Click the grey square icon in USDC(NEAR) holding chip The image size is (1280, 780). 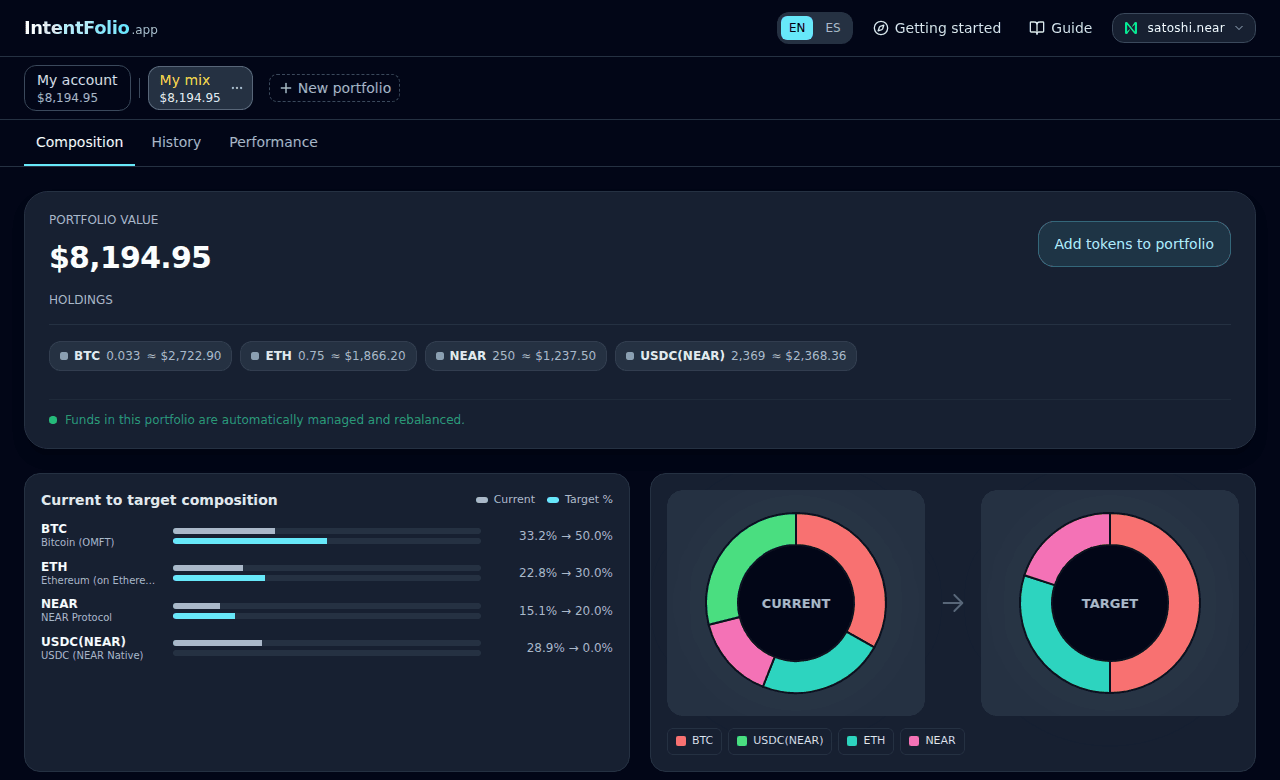tap(630, 356)
